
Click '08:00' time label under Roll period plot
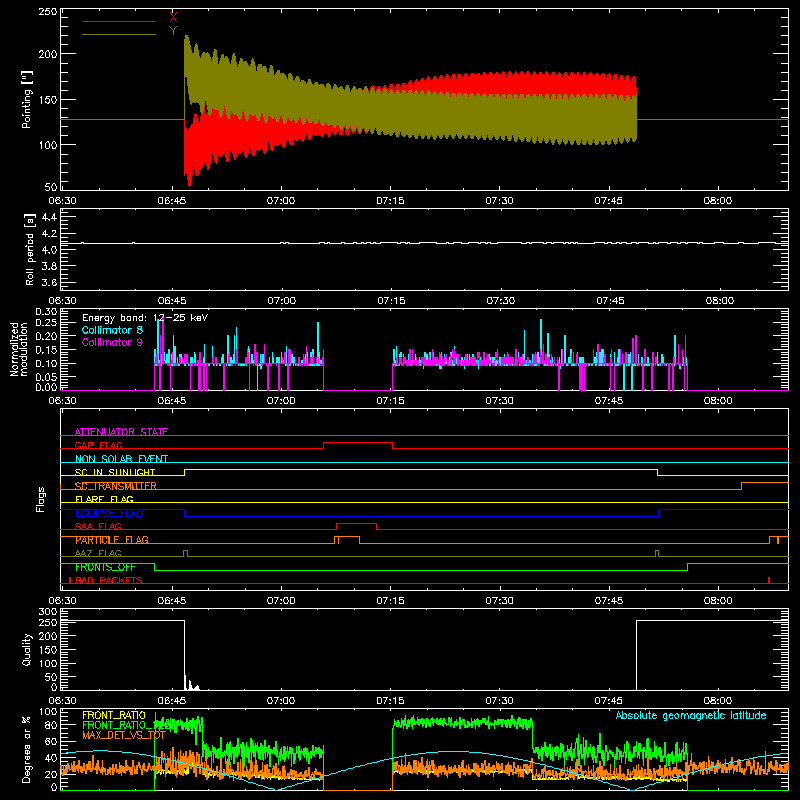click(719, 301)
